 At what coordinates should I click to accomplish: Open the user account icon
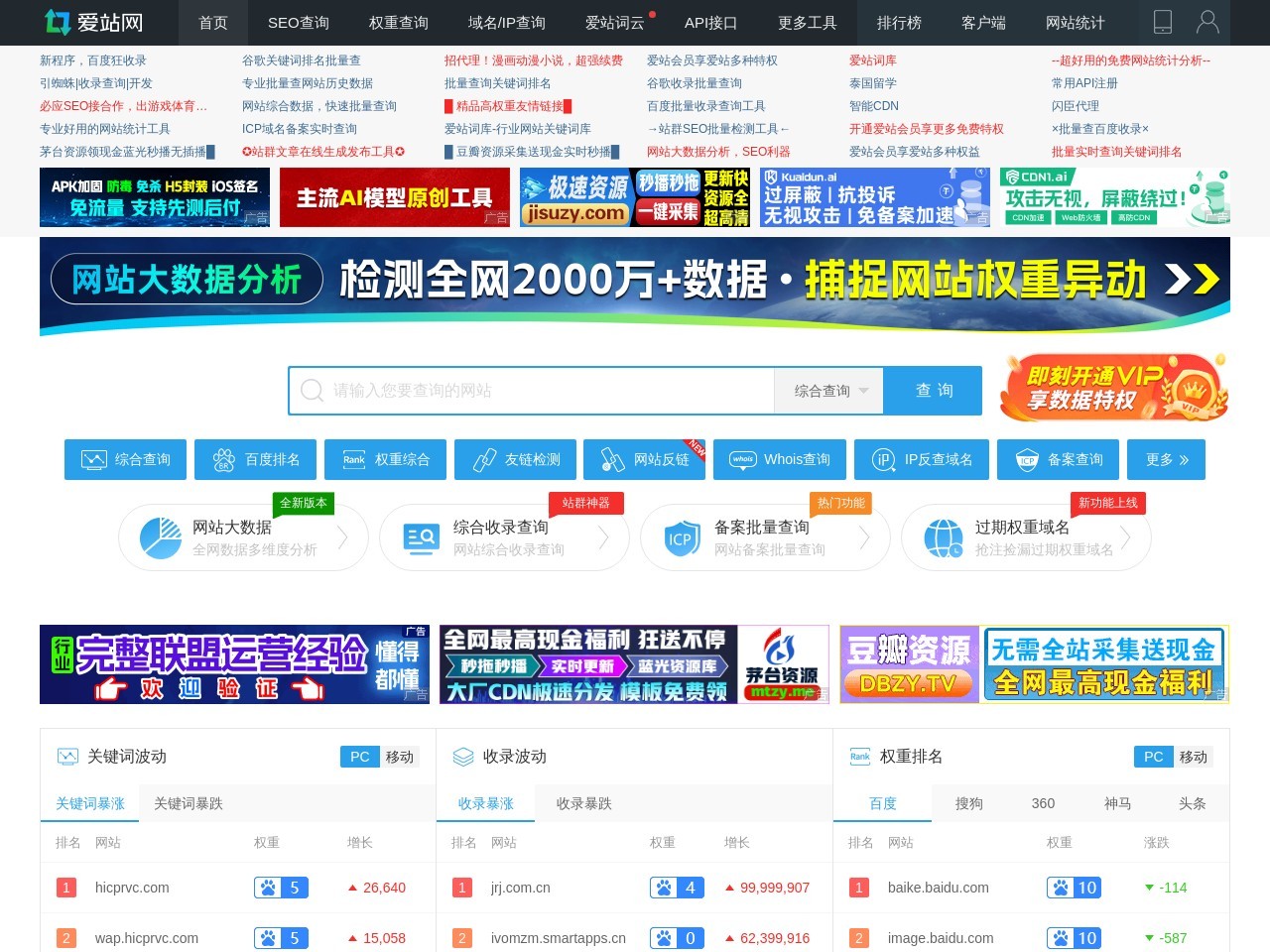(1207, 22)
